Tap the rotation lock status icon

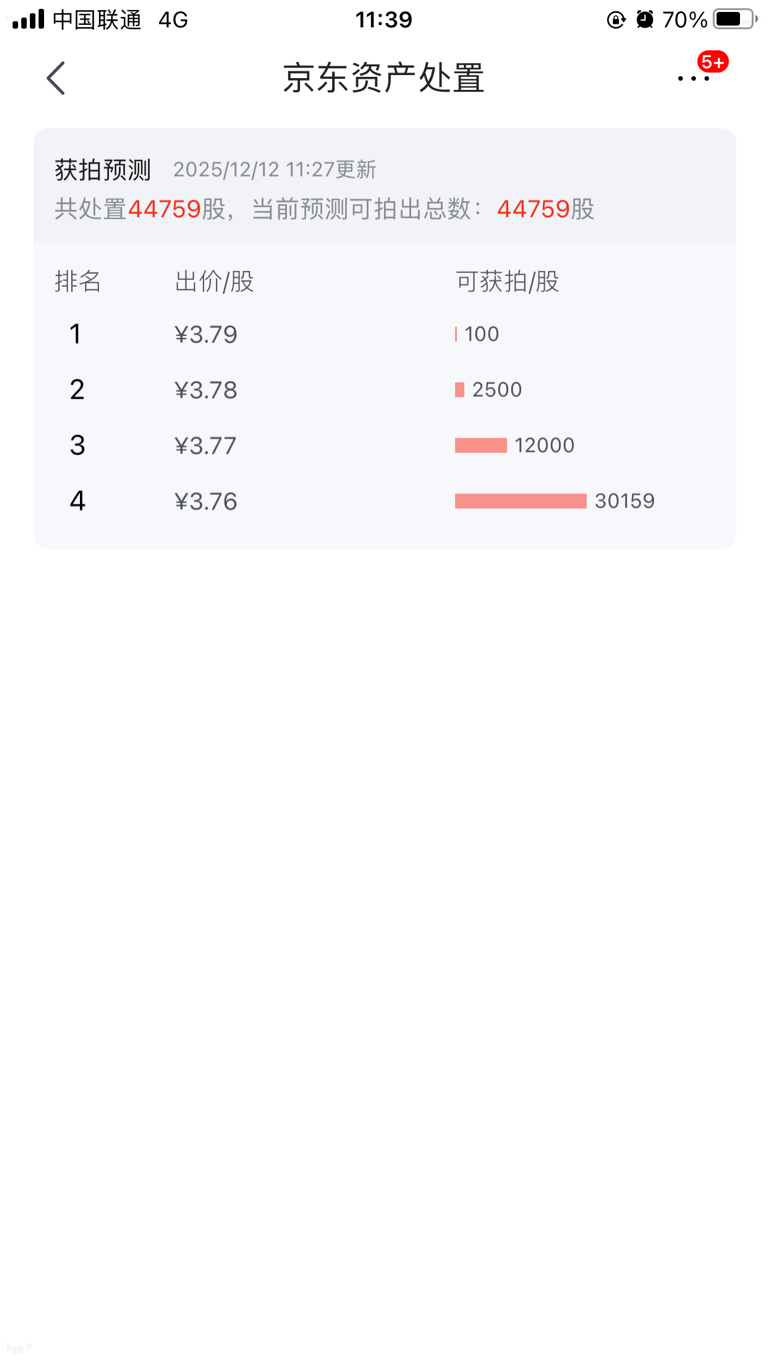pos(616,19)
